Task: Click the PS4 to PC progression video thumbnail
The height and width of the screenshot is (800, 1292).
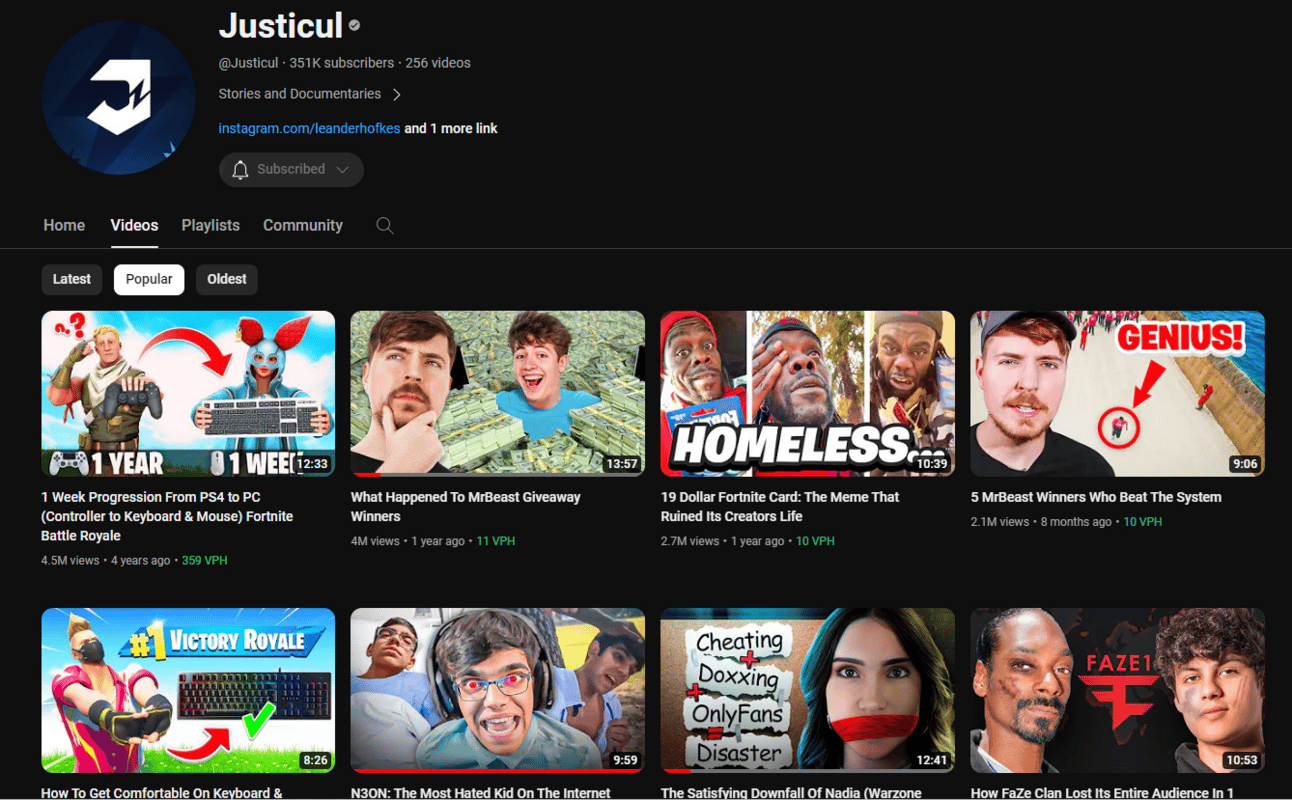Action: tap(188, 393)
